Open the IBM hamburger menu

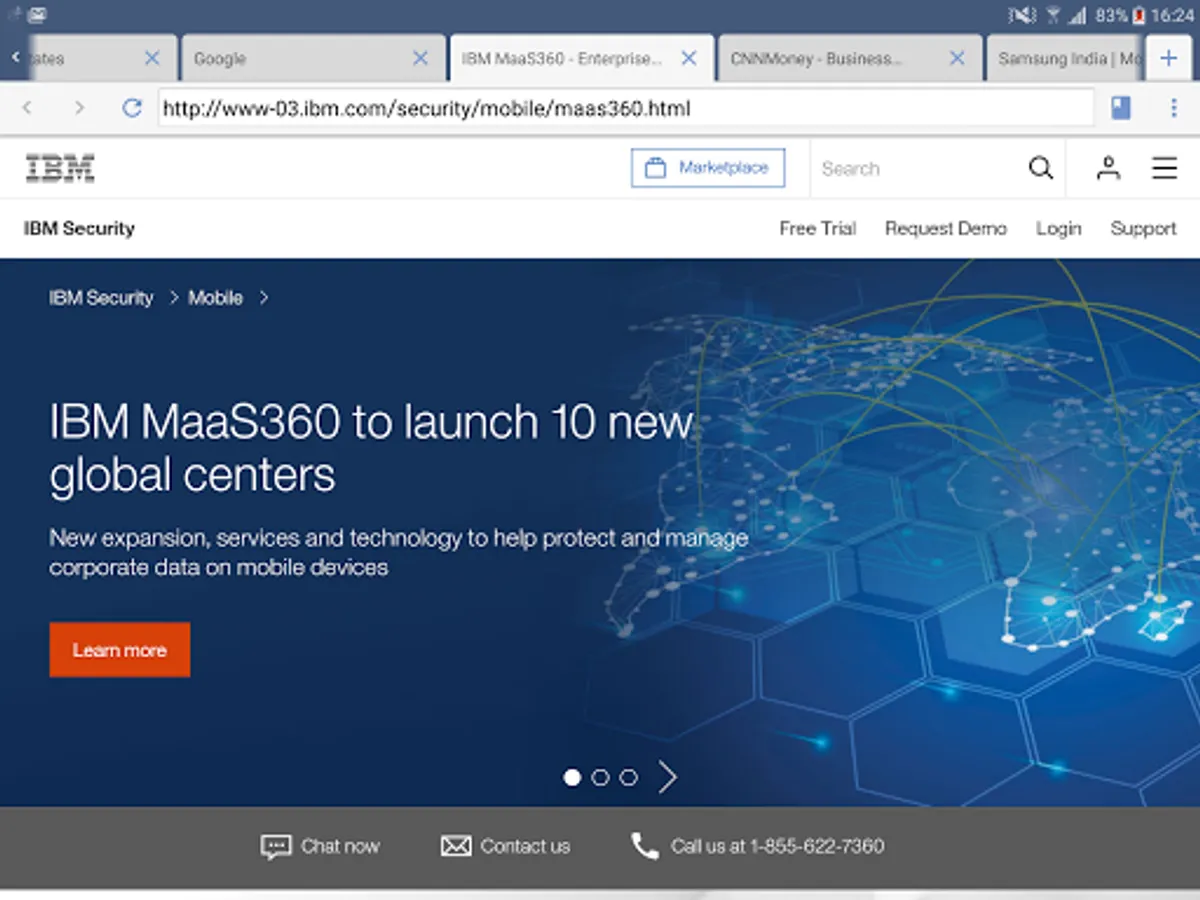coord(1164,168)
